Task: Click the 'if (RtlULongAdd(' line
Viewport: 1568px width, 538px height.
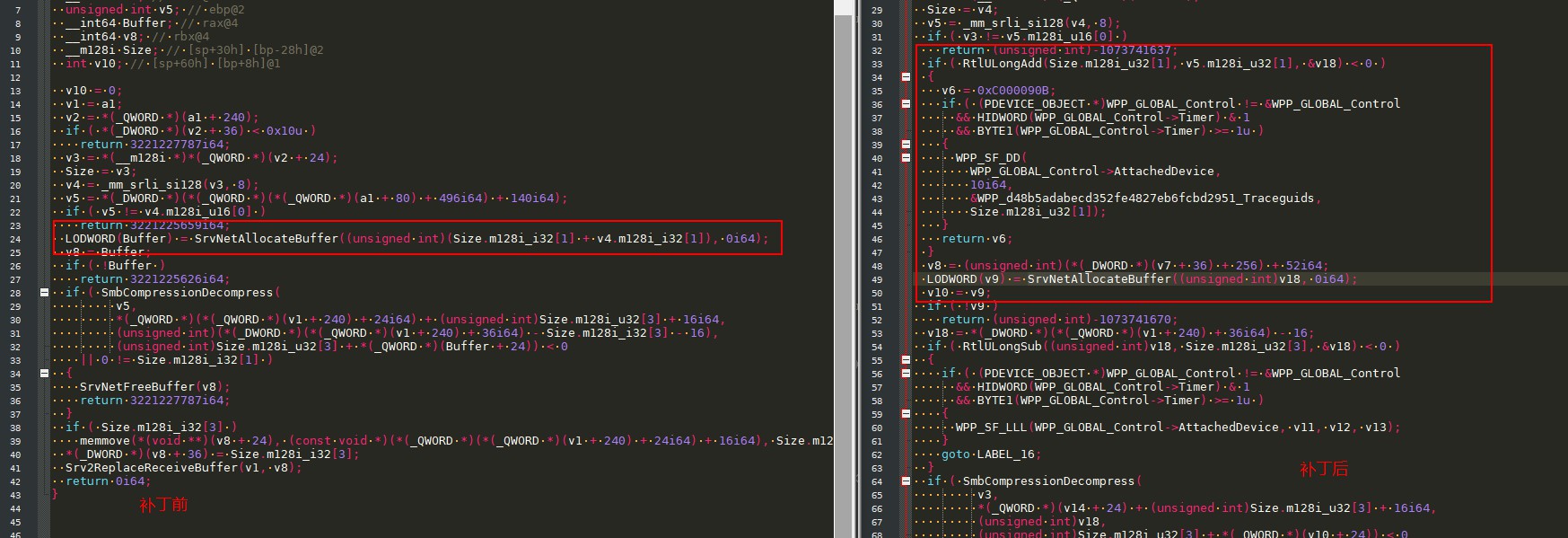Action: click(x=1156, y=63)
